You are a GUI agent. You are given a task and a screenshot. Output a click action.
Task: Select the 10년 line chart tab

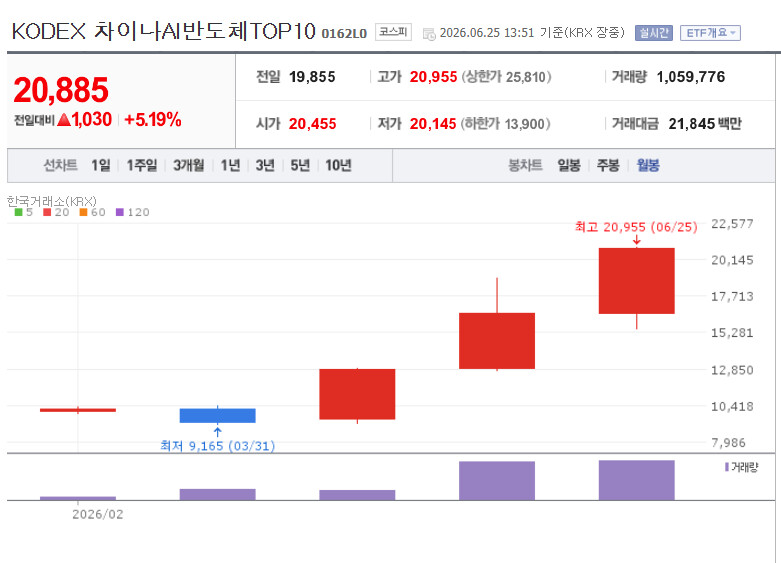coord(338,165)
